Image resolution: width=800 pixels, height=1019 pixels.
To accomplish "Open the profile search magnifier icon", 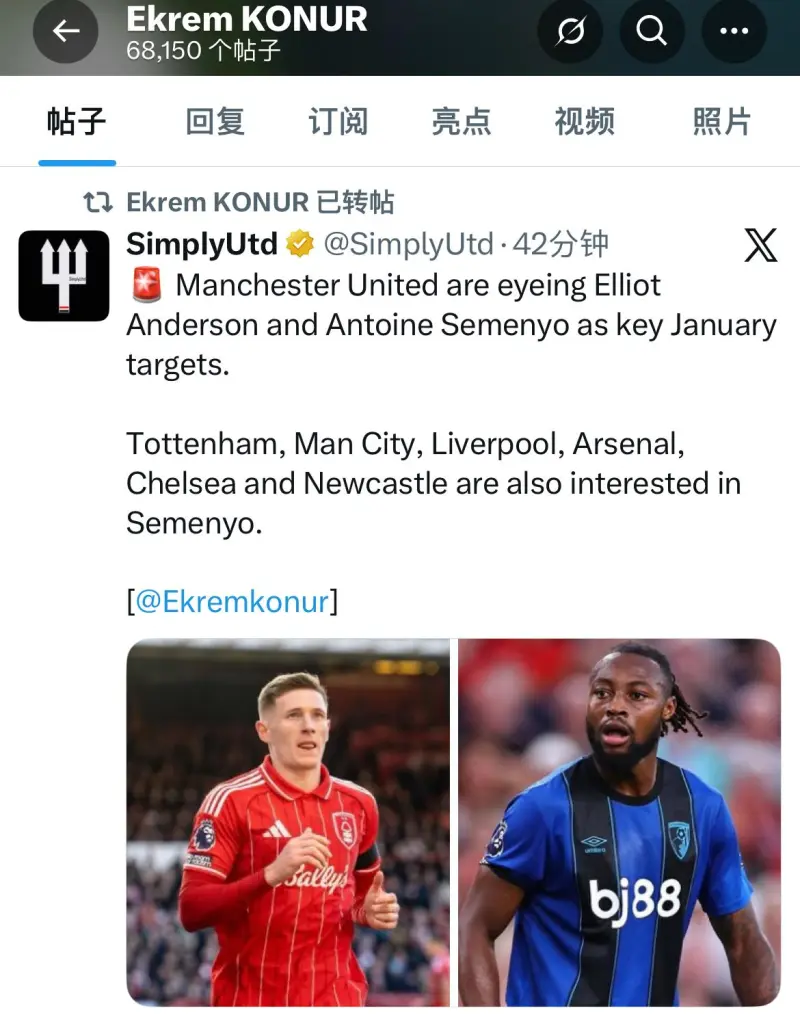I will pos(651,31).
